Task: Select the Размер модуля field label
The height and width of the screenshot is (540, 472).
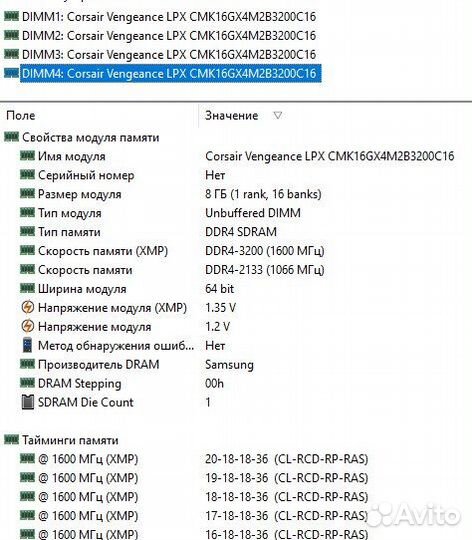Action: tap(80, 195)
